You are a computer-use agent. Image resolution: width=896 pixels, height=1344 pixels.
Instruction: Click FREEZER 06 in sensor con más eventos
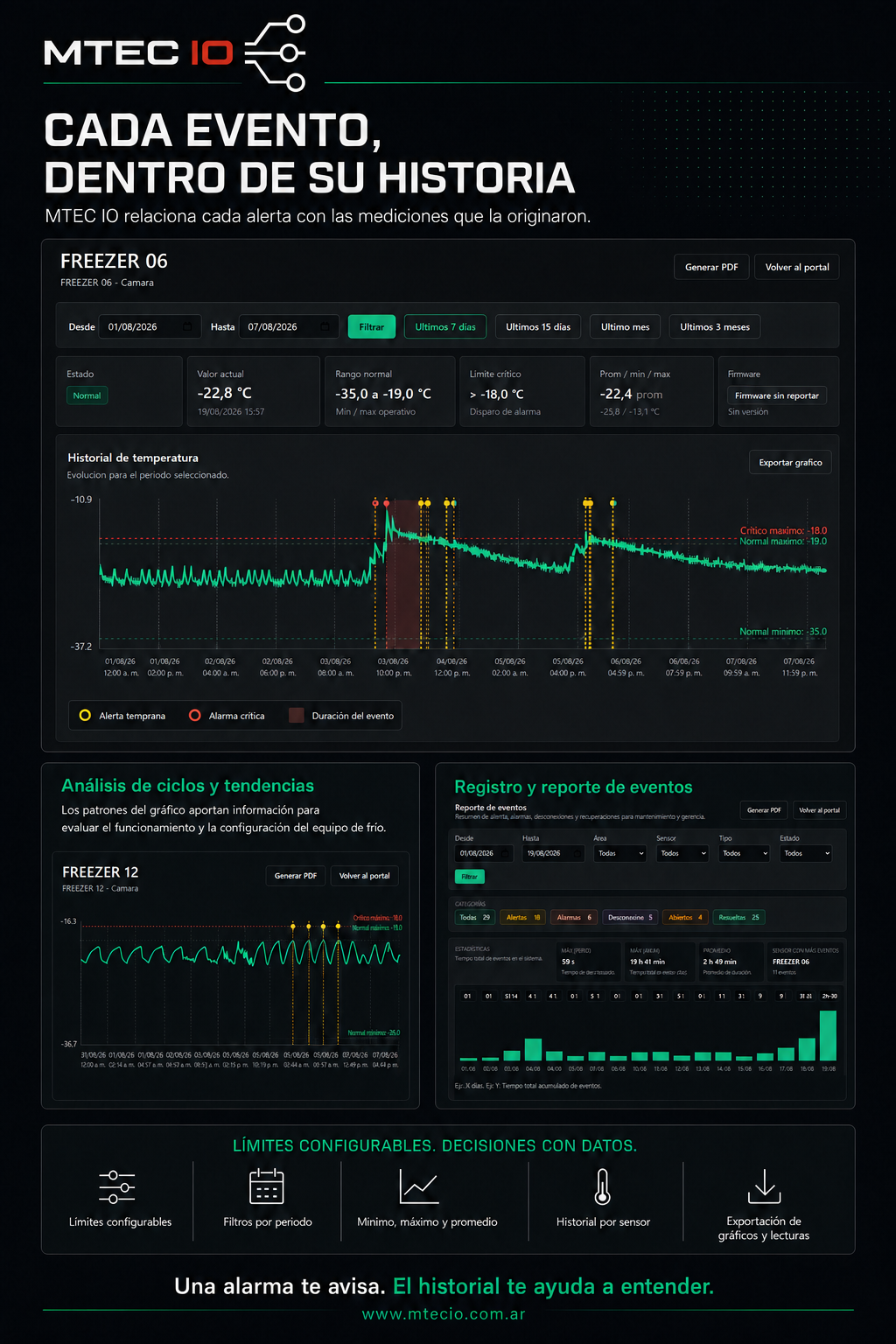[x=791, y=962]
